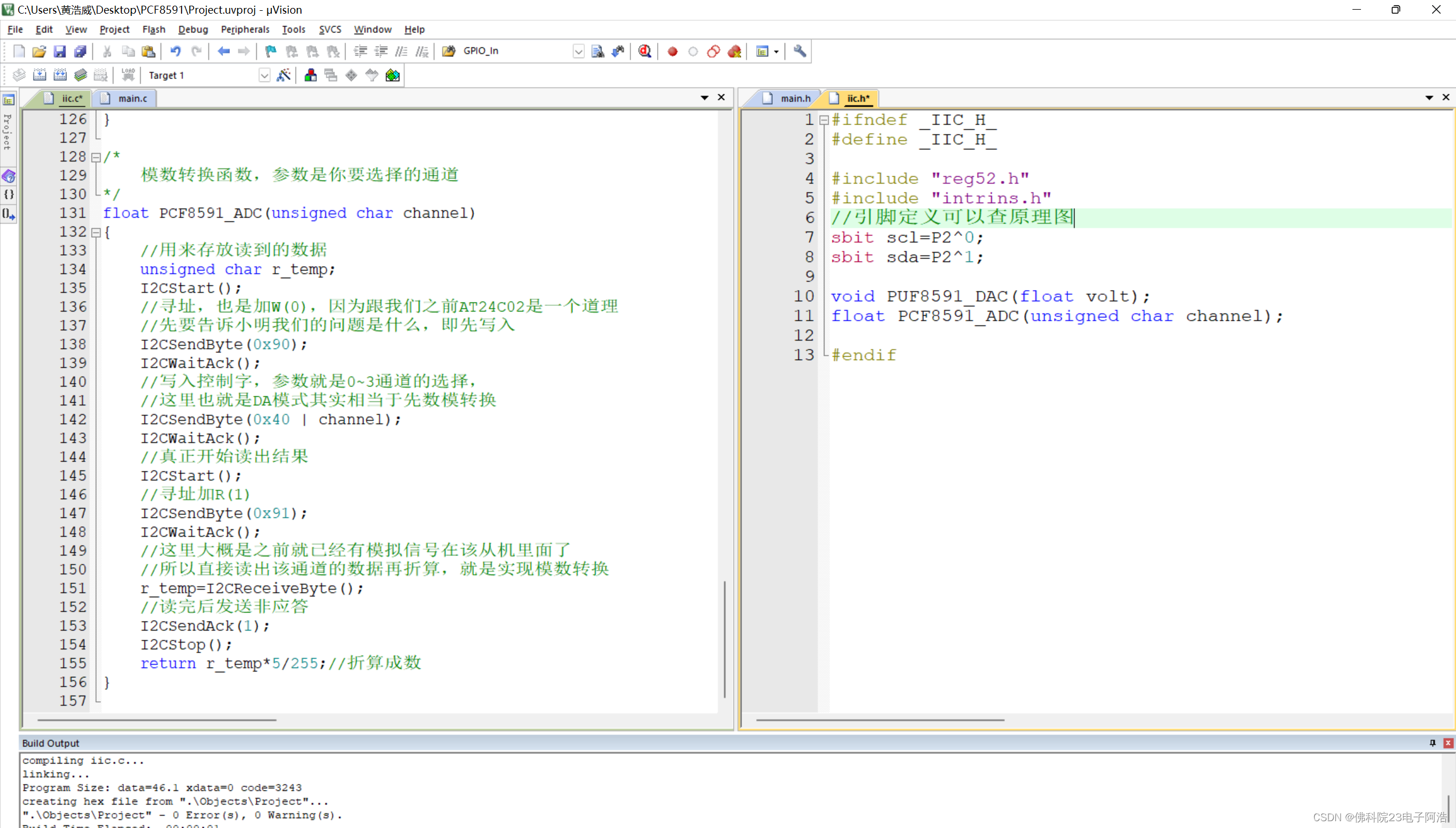Click the Save All files icon

tap(80, 51)
